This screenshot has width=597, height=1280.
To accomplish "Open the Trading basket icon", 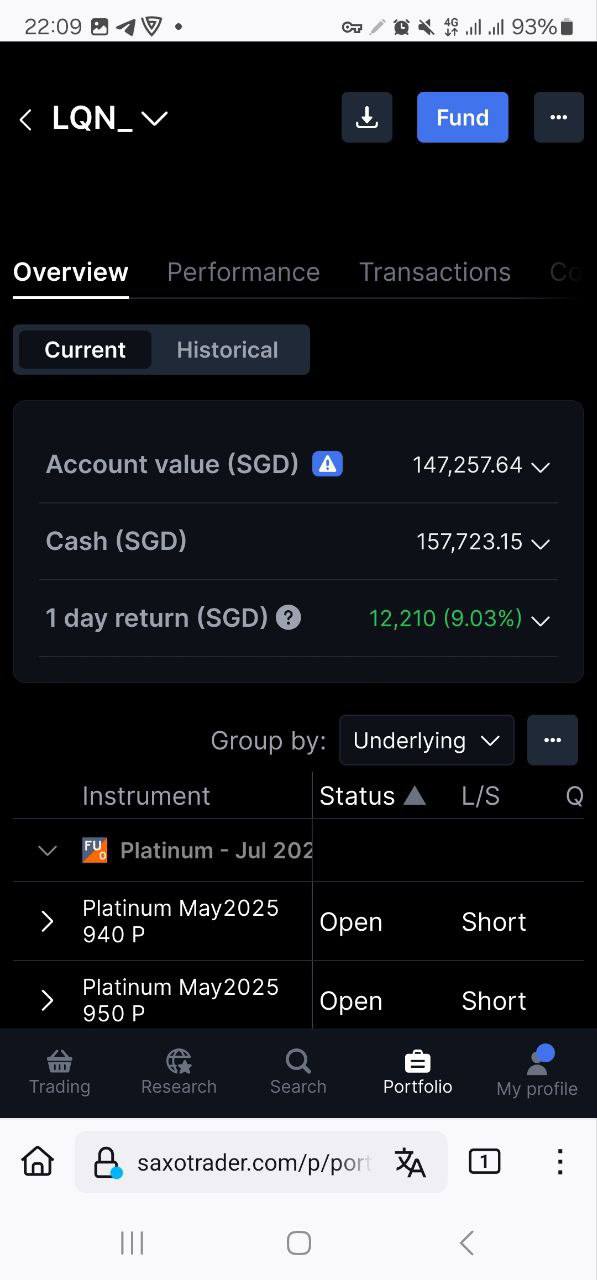I will [59, 1061].
